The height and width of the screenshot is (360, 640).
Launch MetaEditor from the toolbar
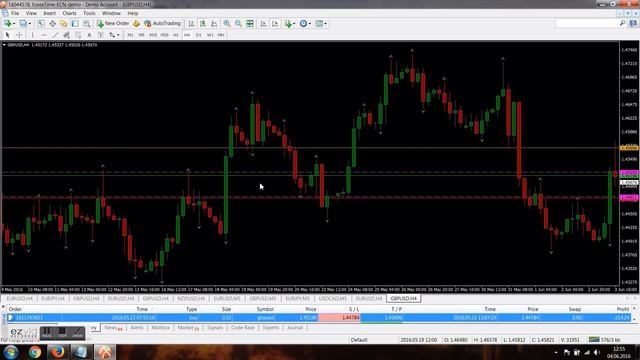tap(136, 24)
